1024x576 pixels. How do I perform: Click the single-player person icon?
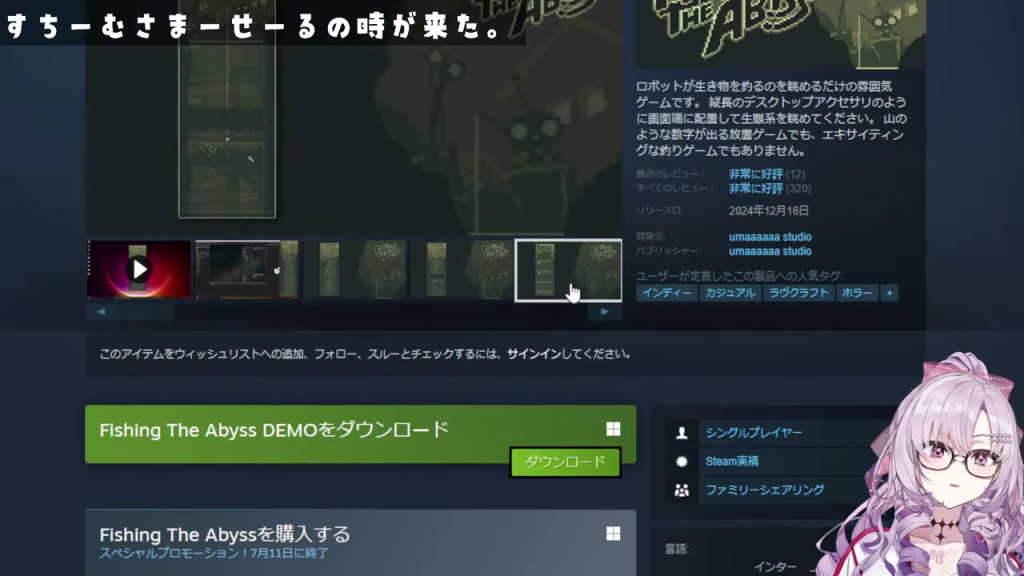click(x=682, y=432)
